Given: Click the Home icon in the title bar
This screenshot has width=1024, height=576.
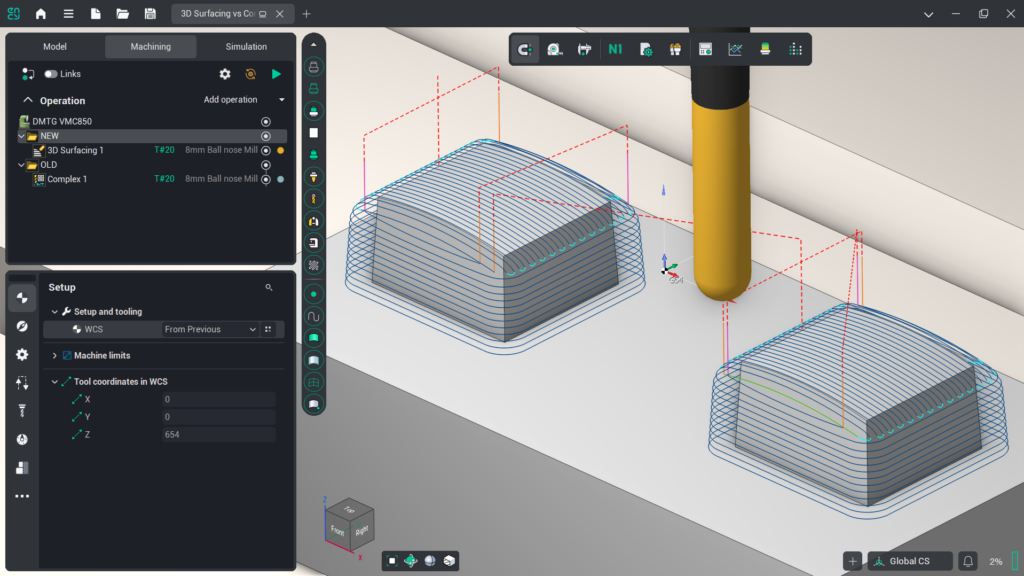Looking at the screenshot, I should click(40, 14).
